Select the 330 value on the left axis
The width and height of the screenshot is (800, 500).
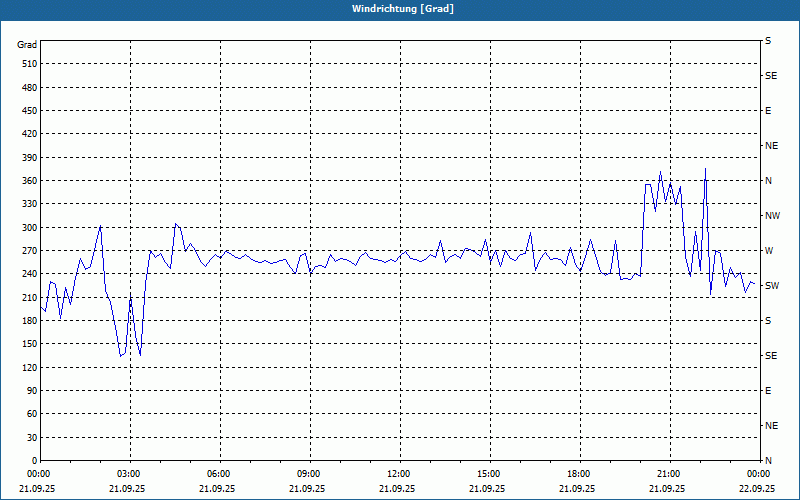pyautogui.click(x=30, y=204)
